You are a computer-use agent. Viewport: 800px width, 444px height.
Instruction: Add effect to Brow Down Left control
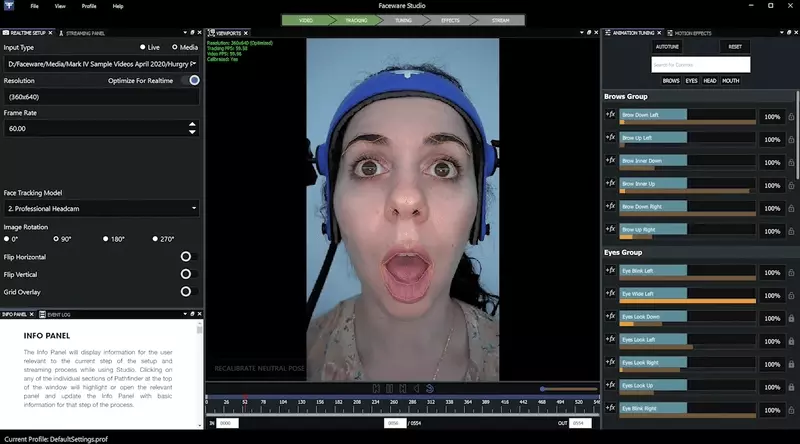click(x=610, y=114)
